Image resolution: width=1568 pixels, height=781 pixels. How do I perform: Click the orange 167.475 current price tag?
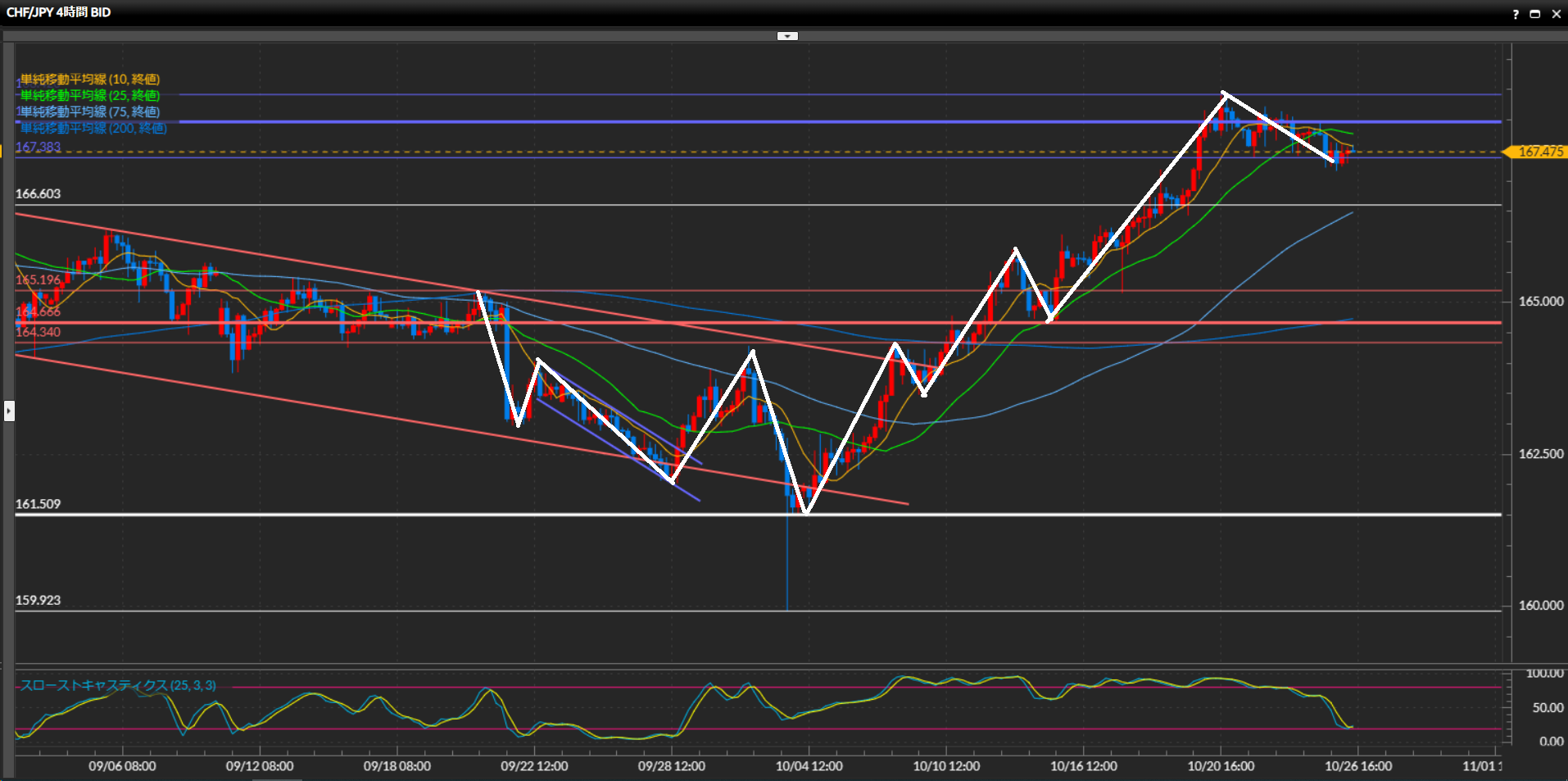[x=1539, y=152]
